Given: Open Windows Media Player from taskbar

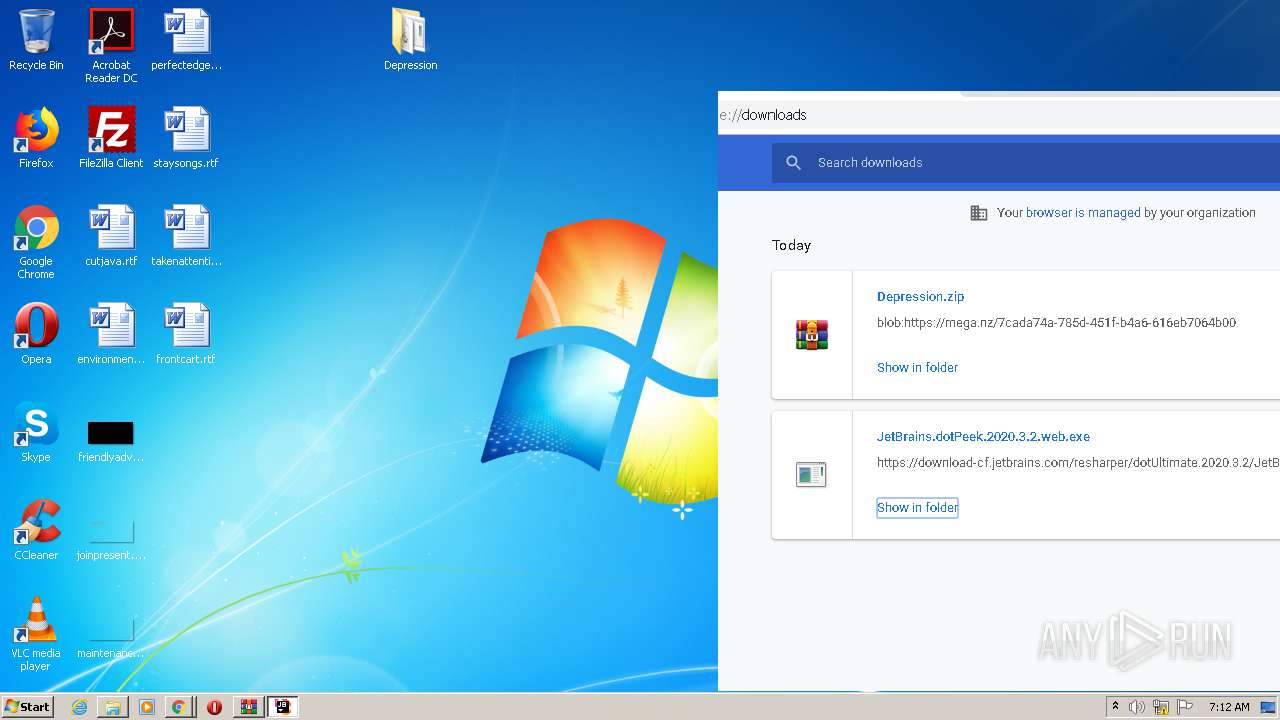Looking at the screenshot, I should coord(147,707).
